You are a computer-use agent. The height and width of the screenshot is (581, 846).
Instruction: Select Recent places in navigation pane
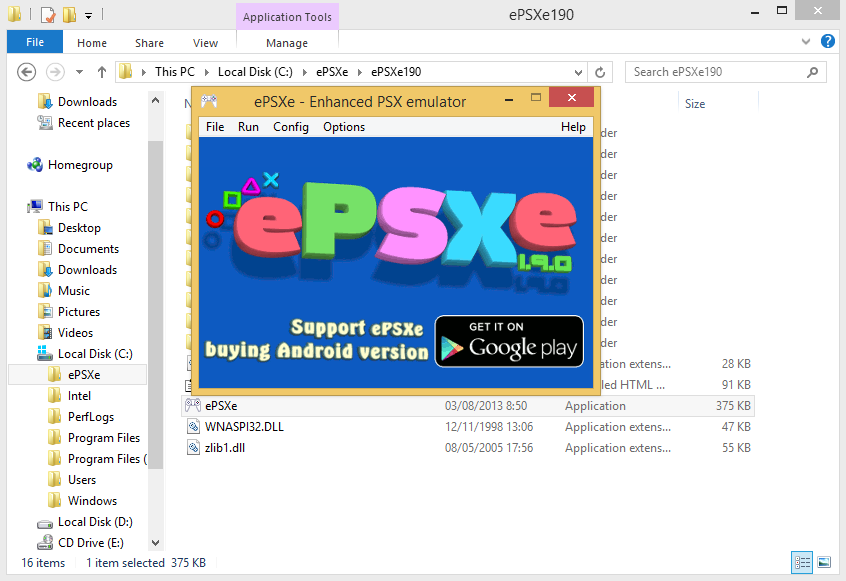94,123
